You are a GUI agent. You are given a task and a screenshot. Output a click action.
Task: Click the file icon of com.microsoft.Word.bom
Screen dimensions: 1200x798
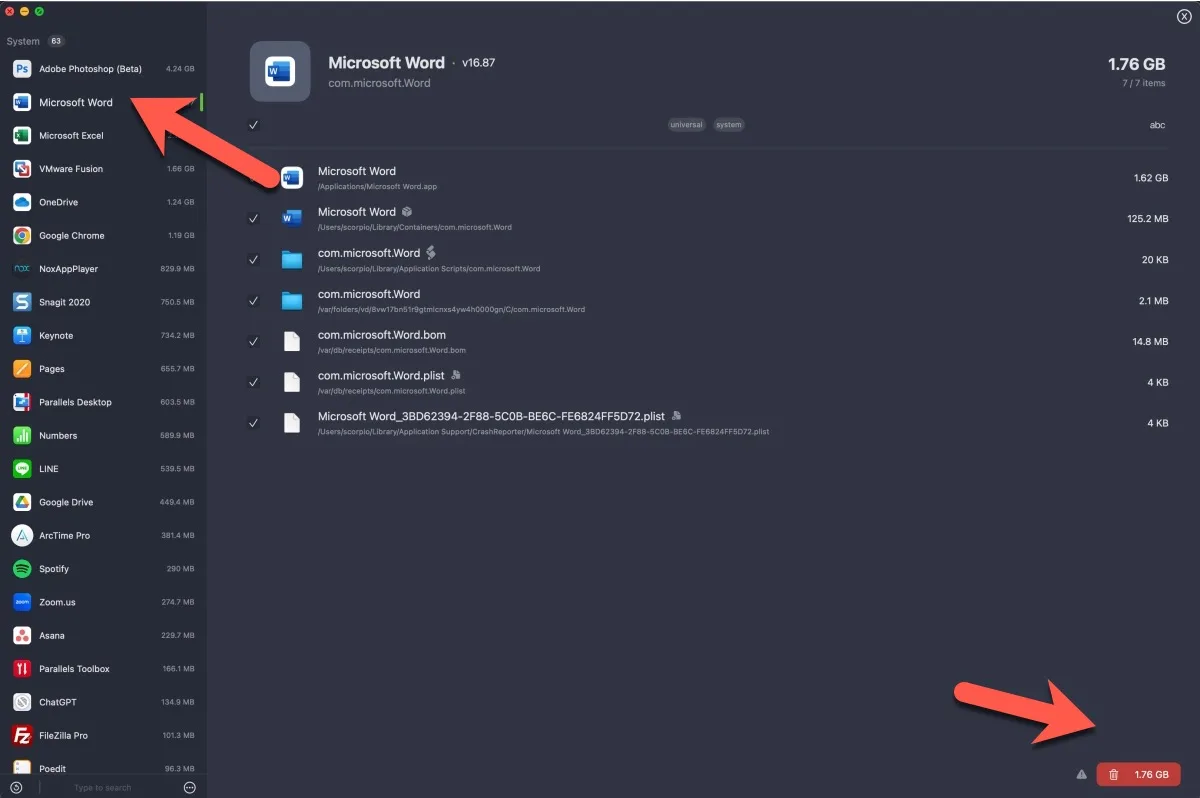click(292, 341)
